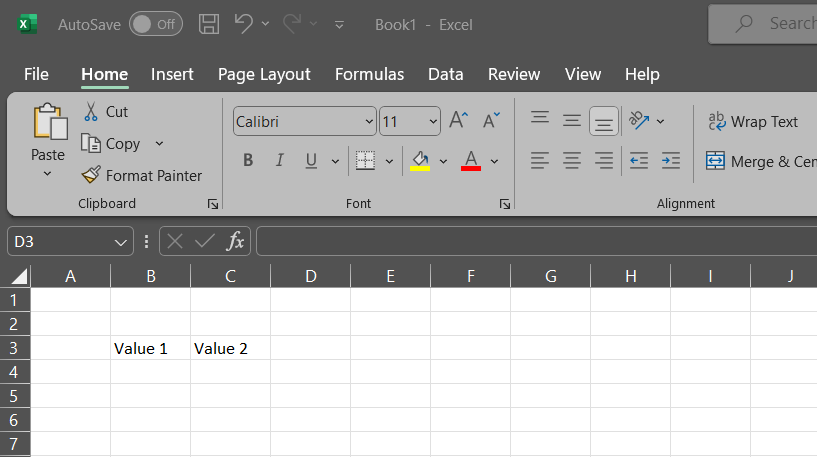817x457 pixels.
Task: Click the Insert Function fx icon
Action: point(236,241)
